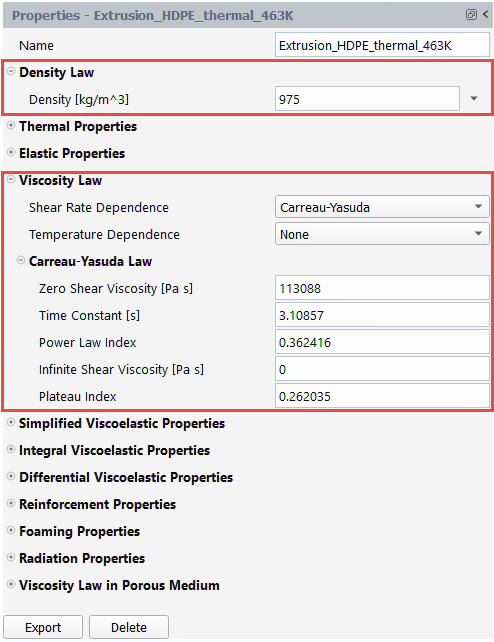Collapse the Density Law section

click(11, 72)
